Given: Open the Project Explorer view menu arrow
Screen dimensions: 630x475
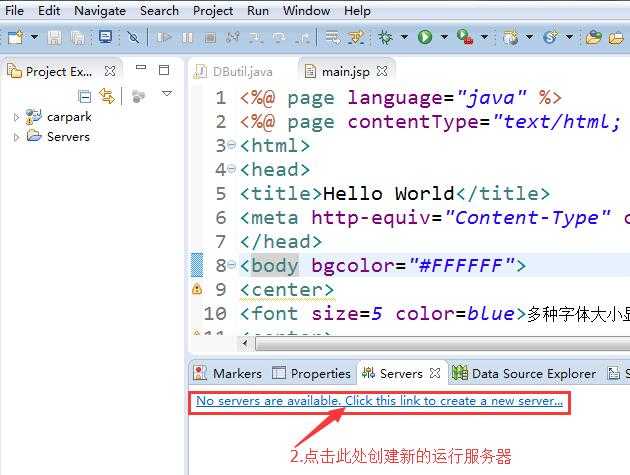Looking at the screenshot, I should (x=167, y=93).
